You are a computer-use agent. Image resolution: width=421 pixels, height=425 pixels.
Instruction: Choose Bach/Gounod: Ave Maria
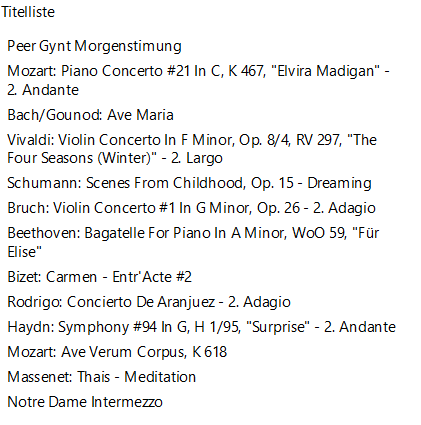(x=90, y=115)
